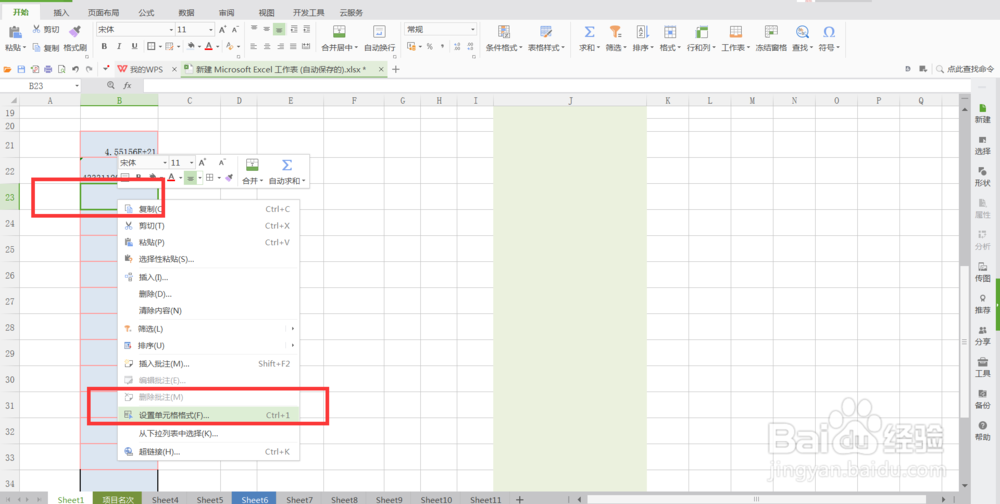This screenshot has width=1000, height=504.
Task: Click the Print icon in quick access toolbar
Action: pyautogui.click(x=48, y=69)
